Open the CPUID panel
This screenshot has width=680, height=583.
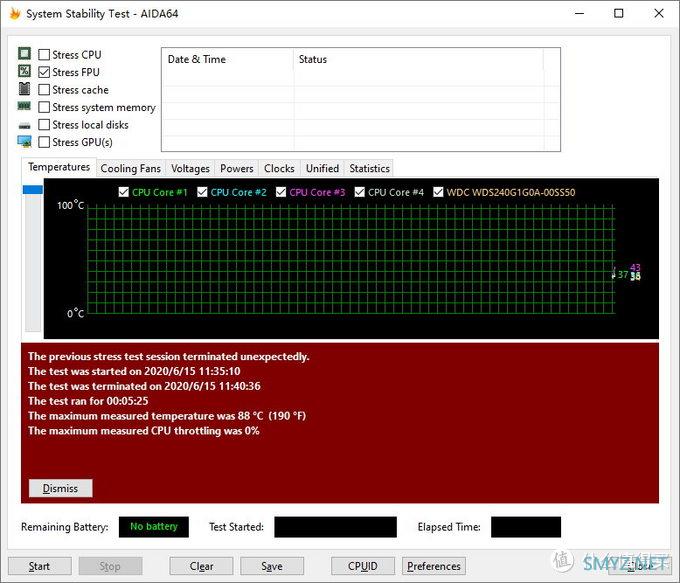(363, 566)
